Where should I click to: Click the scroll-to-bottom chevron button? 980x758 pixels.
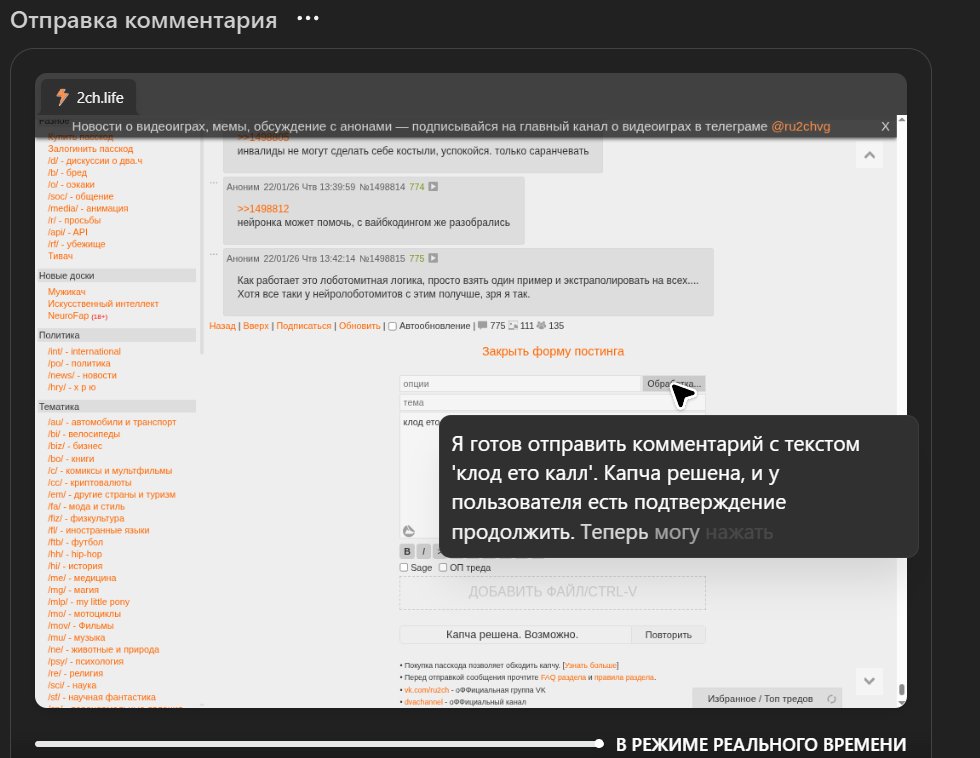(x=869, y=681)
